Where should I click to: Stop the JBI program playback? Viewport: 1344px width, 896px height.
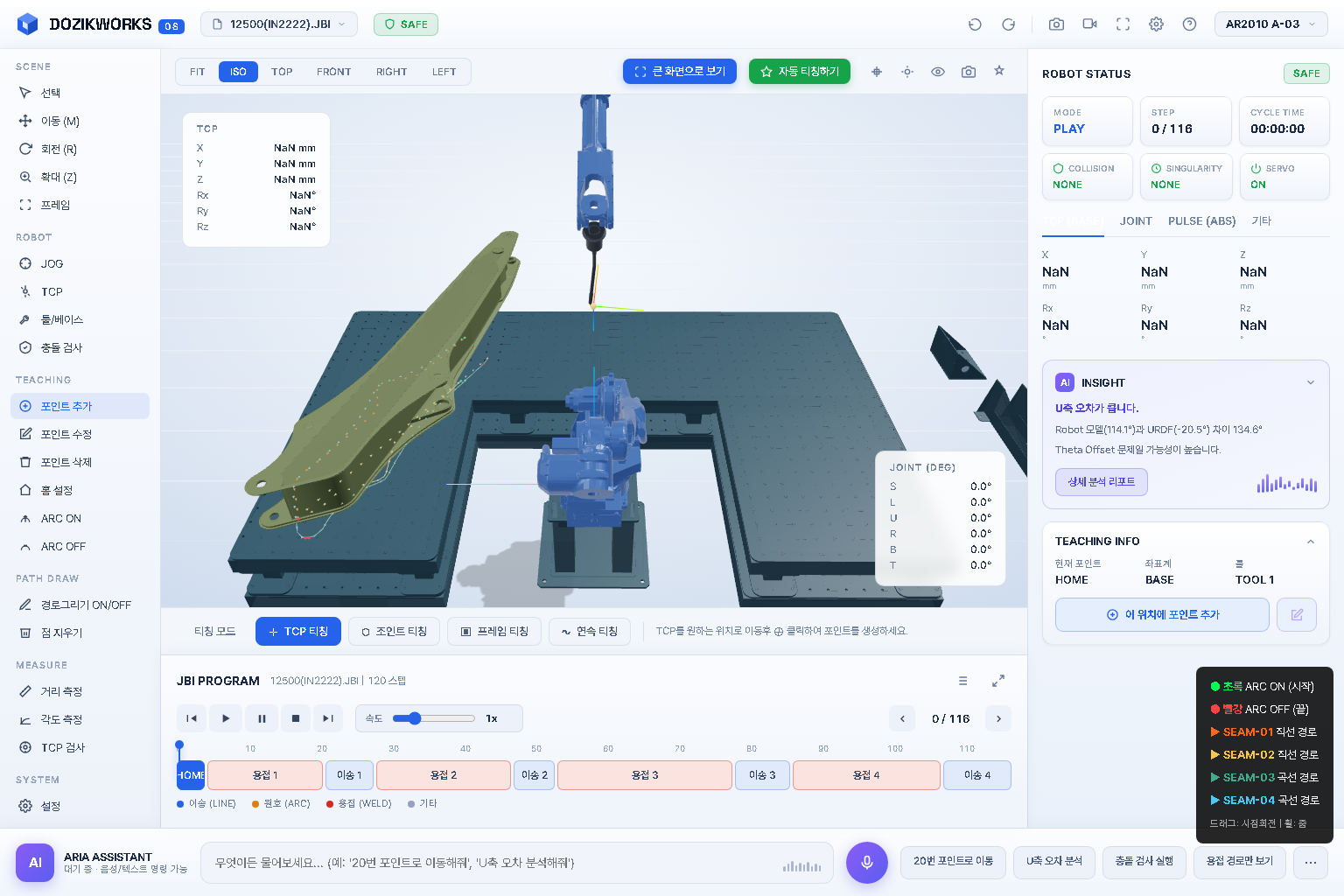pyautogui.click(x=296, y=718)
